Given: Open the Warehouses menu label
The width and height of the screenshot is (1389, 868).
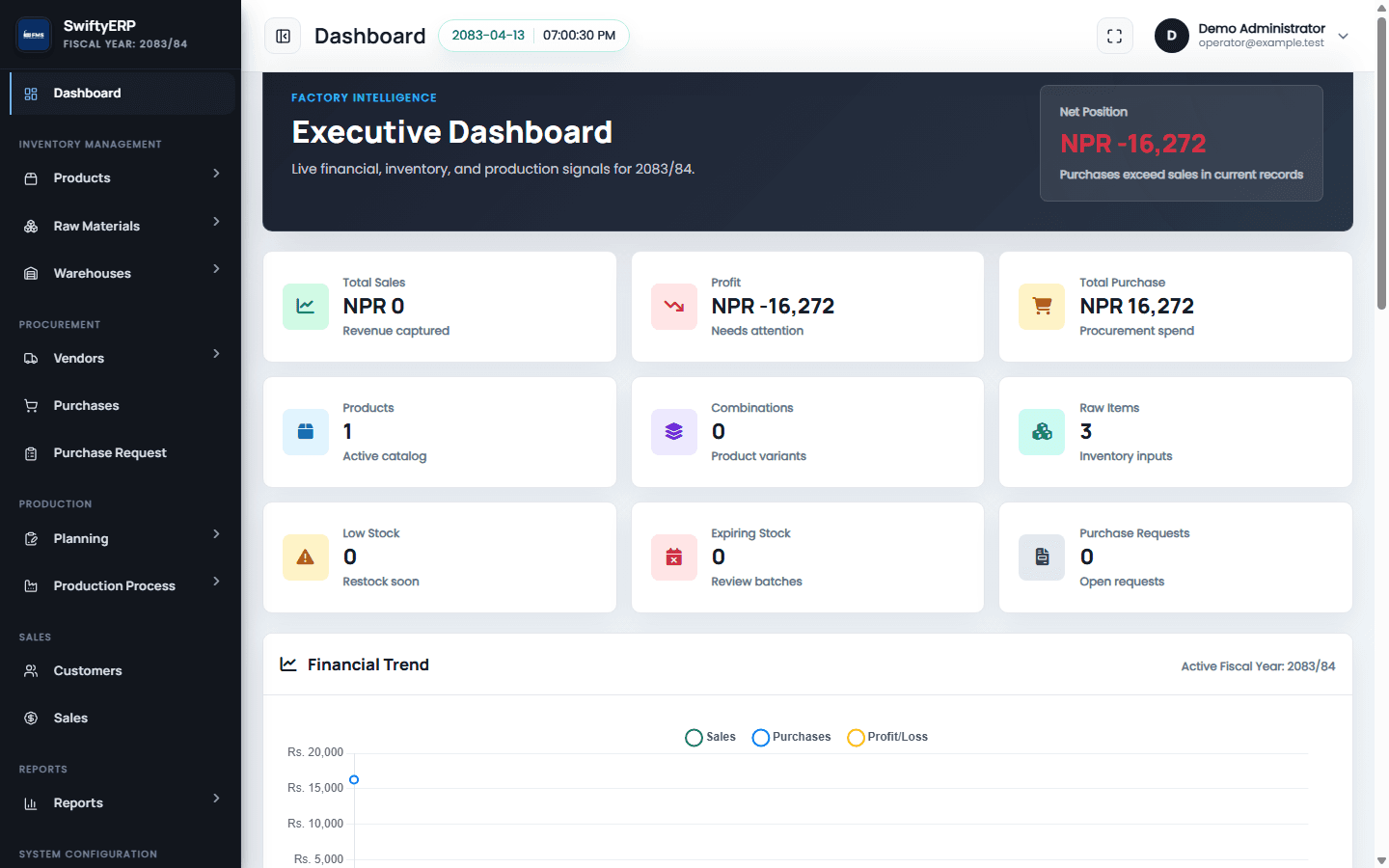Looking at the screenshot, I should (93, 274).
